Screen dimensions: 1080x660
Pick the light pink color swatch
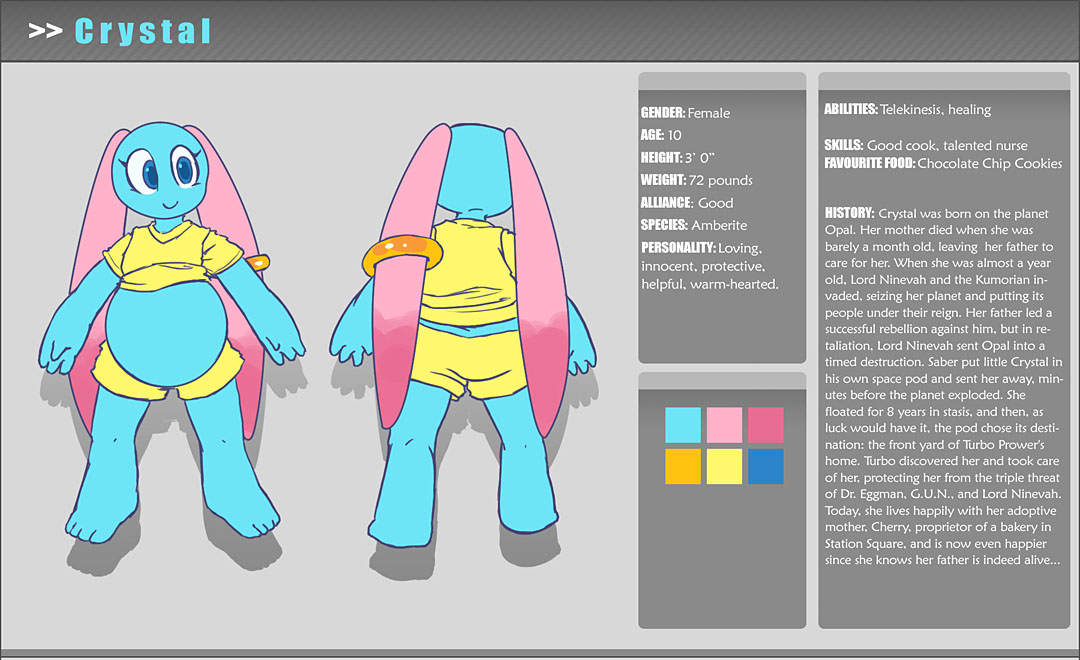pyautogui.click(x=724, y=425)
